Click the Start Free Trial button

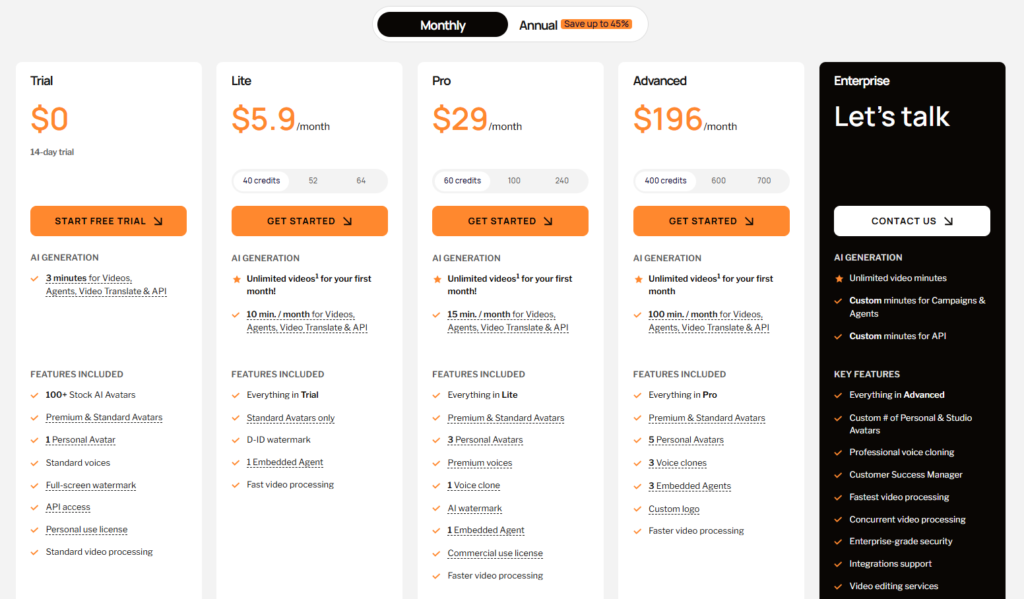pyautogui.click(x=108, y=221)
